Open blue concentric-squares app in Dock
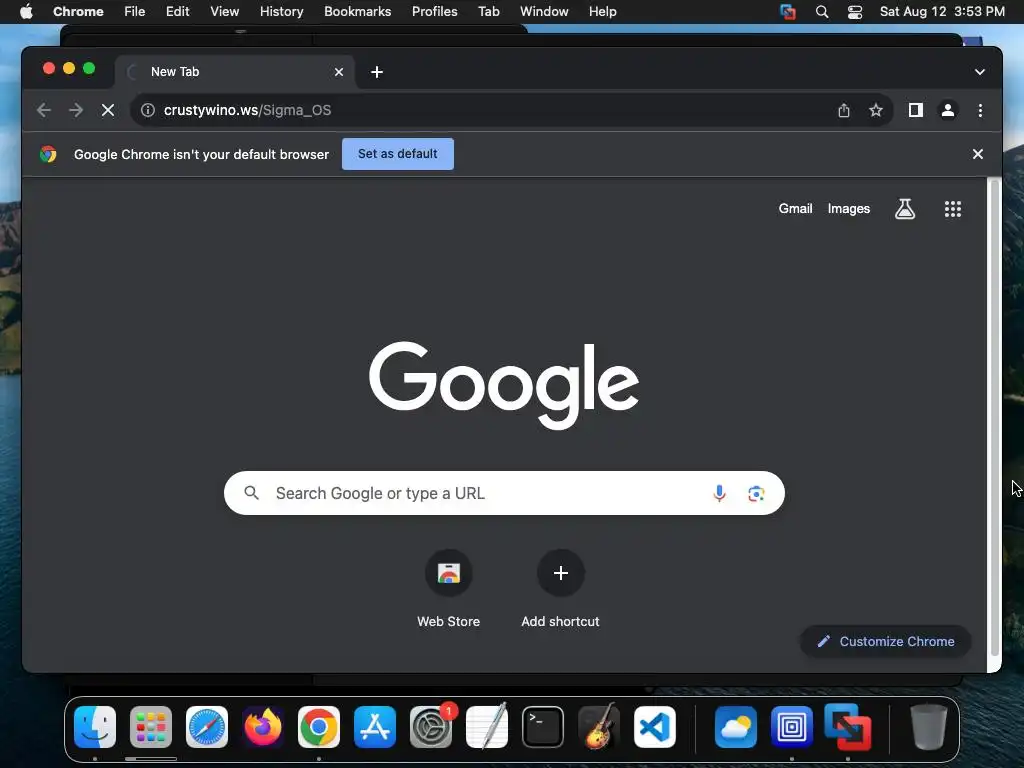 pyautogui.click(x=792, y=727)
